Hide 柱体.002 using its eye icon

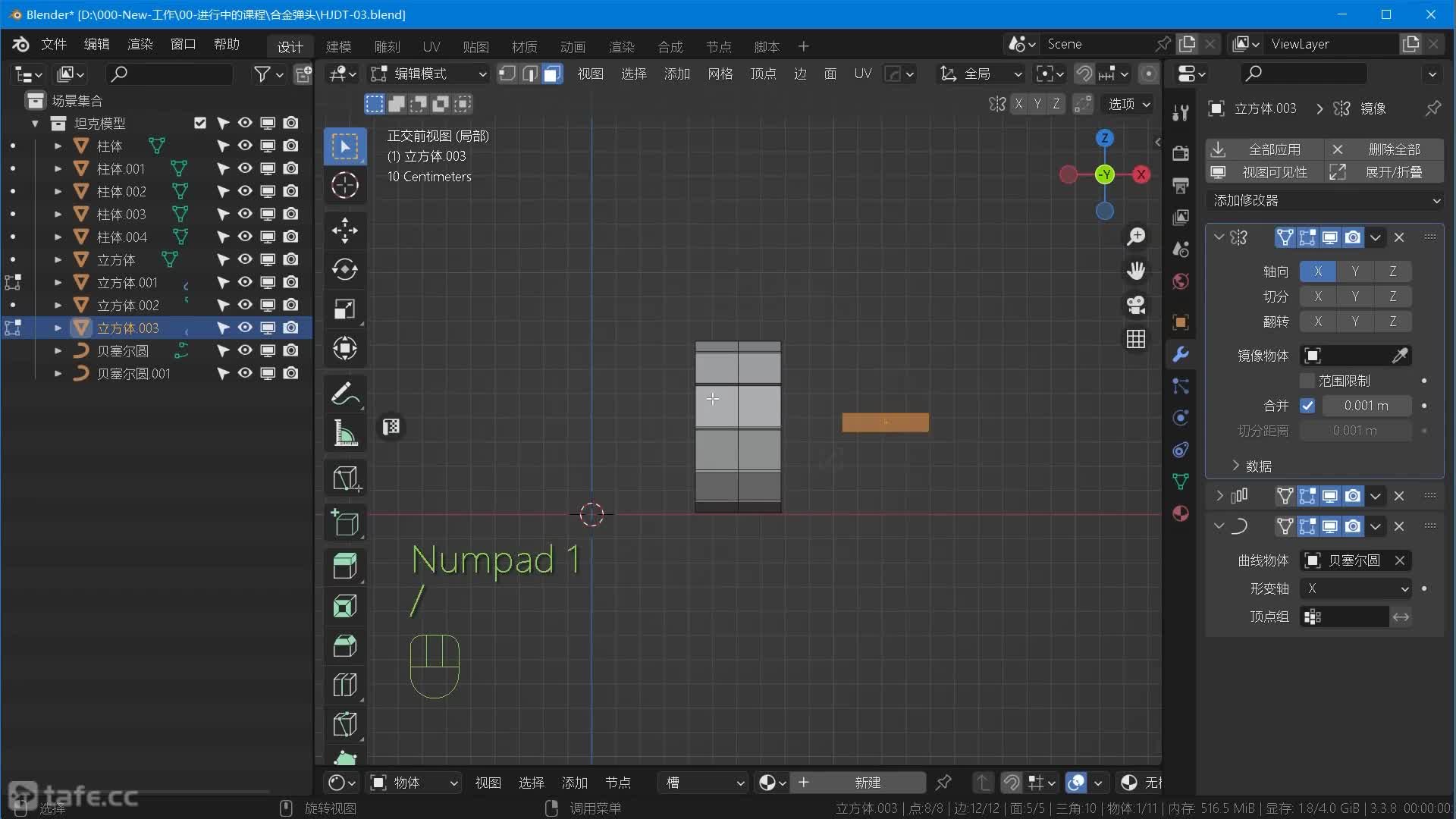[x=245, y=191]
